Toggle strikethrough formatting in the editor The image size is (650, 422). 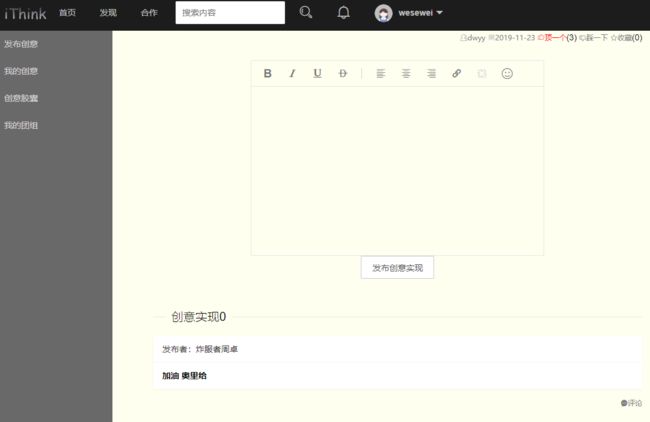343,73
